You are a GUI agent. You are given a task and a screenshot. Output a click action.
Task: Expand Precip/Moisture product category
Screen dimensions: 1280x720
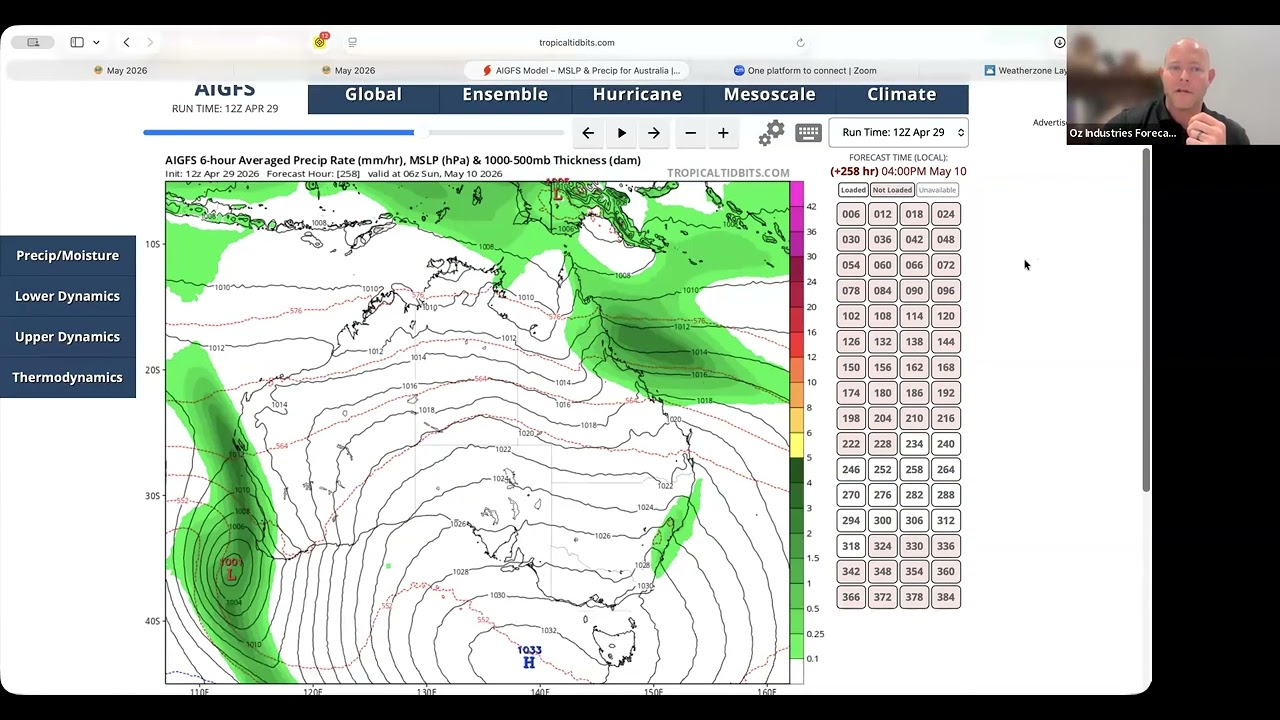pyautogui.click(x=67, y=255)
